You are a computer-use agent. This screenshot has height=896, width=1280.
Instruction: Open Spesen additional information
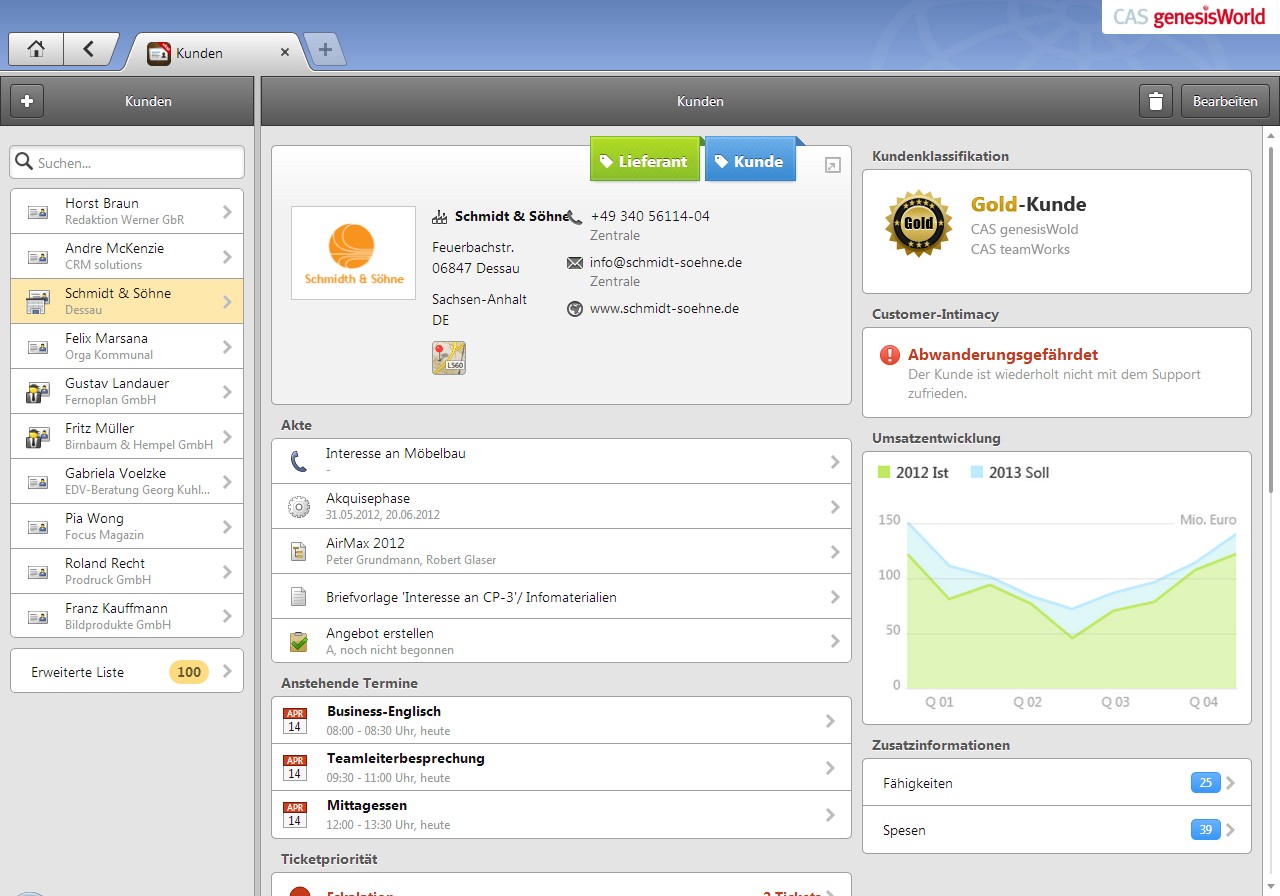click(x=1057, y=830)
